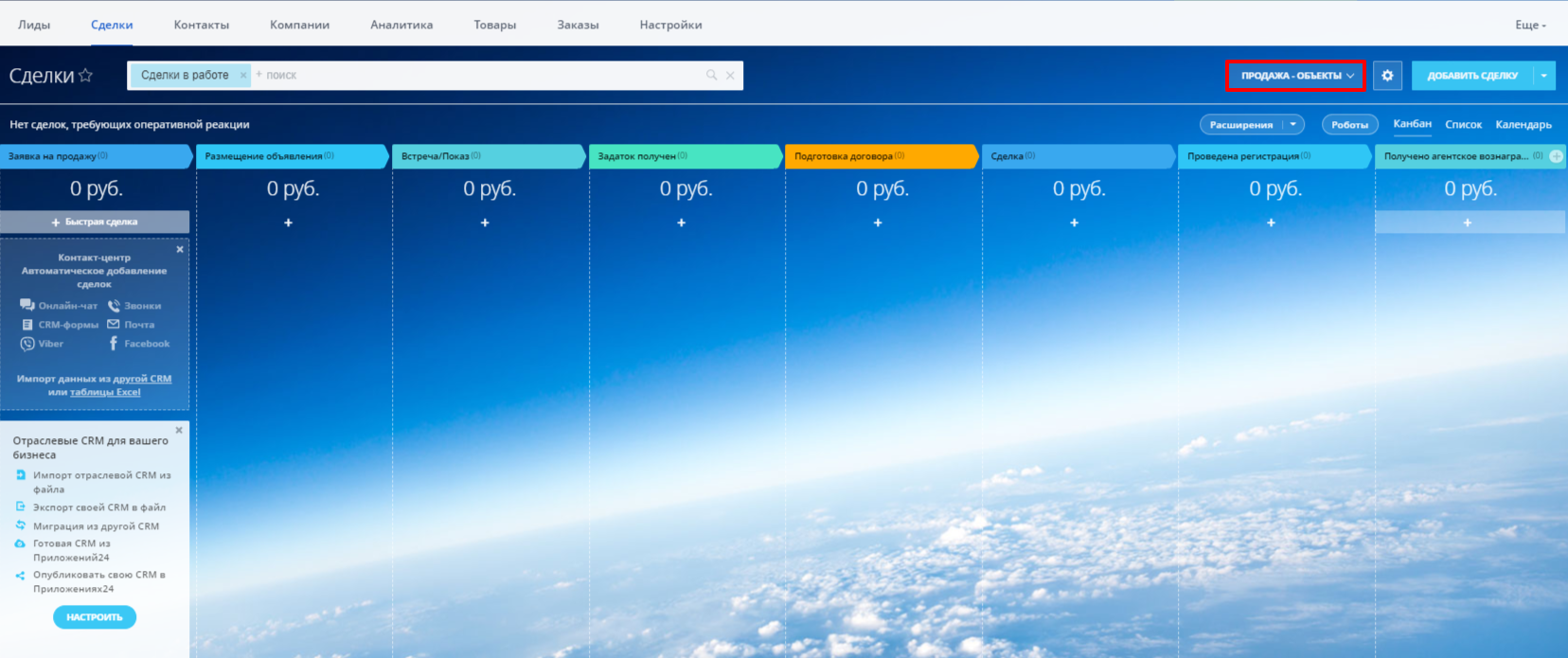Viewport: 1568px width, 658px height.
Task: Close the Контакт-центр panel
Action: [x=180, y=250]
